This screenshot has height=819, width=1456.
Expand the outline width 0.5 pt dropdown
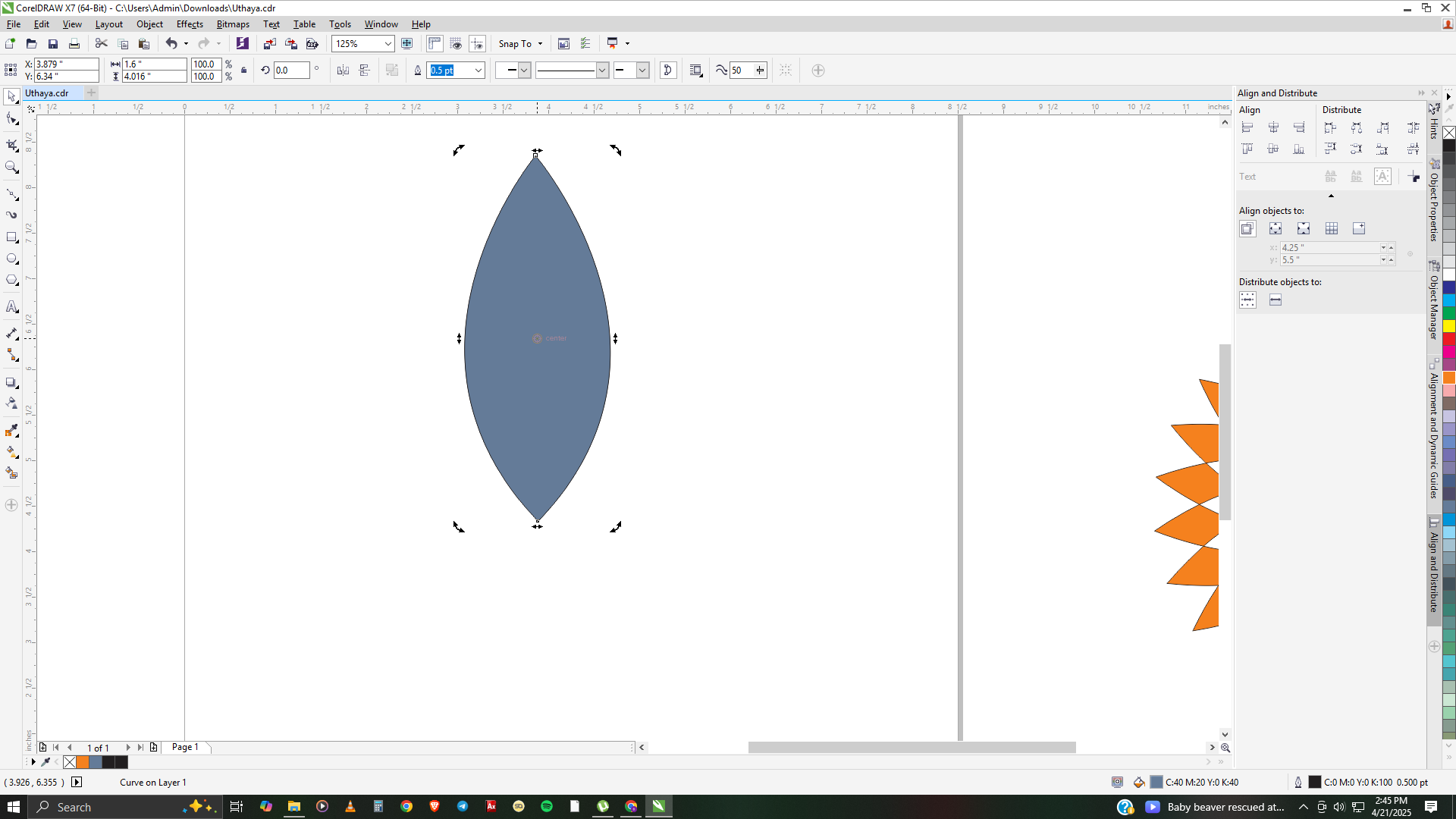click(x=478, y=71)
